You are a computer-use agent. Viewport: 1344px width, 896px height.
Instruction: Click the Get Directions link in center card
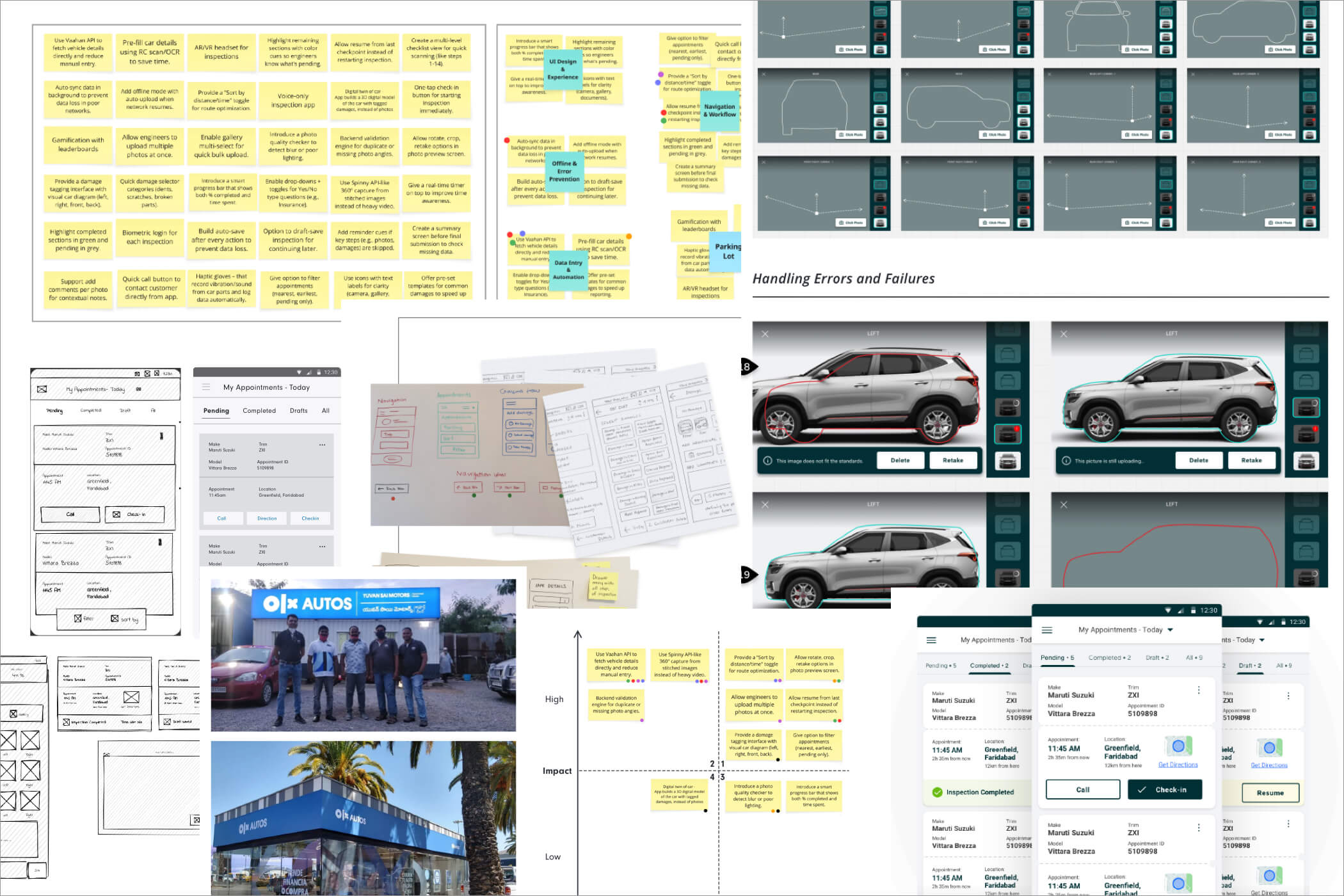click(x=1178, y=765)
